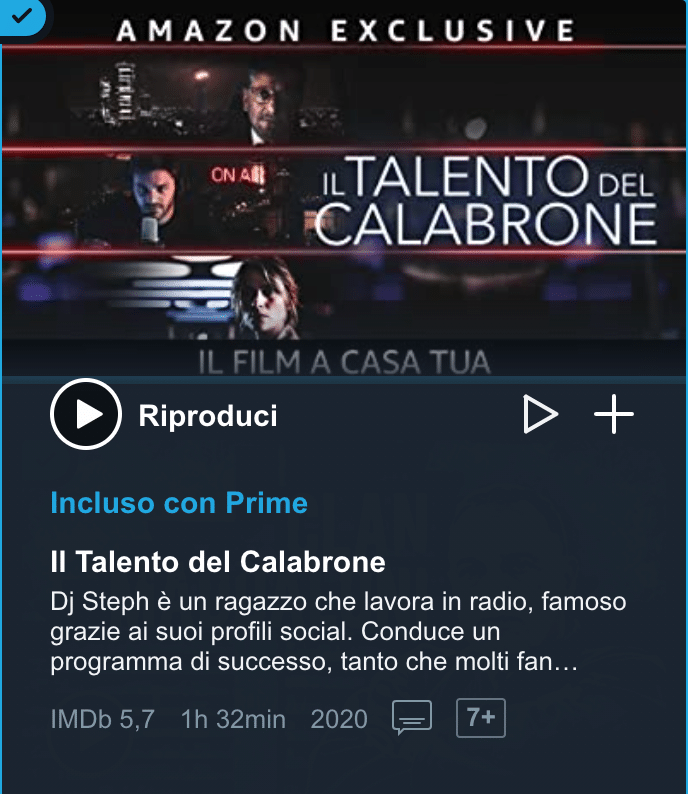Watch trailer via outlined triangle icon
This screenshot has width=688, height=794.
[x=540, y=414]
